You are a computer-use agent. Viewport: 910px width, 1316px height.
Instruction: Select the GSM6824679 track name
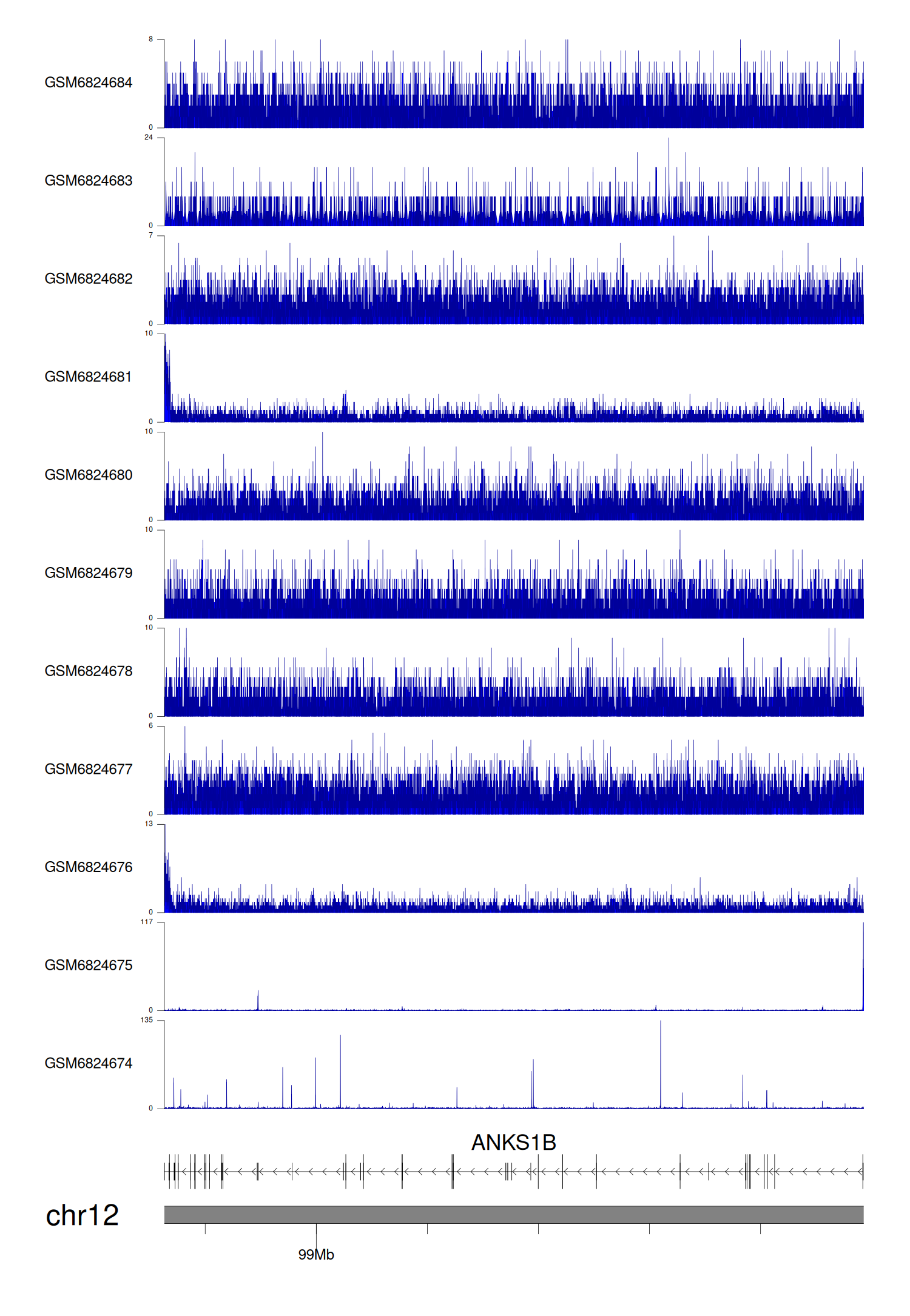click(x=89, y=573)
